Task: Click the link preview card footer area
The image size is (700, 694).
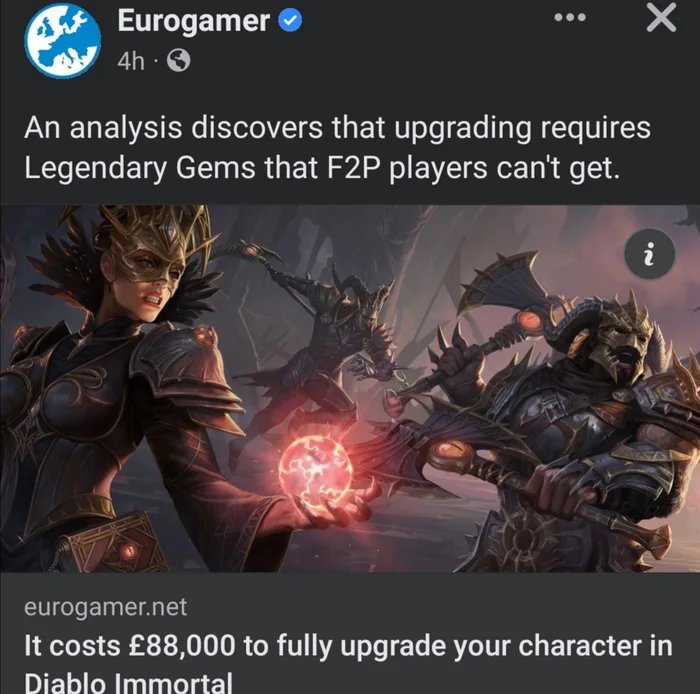Action: (350, 633)
